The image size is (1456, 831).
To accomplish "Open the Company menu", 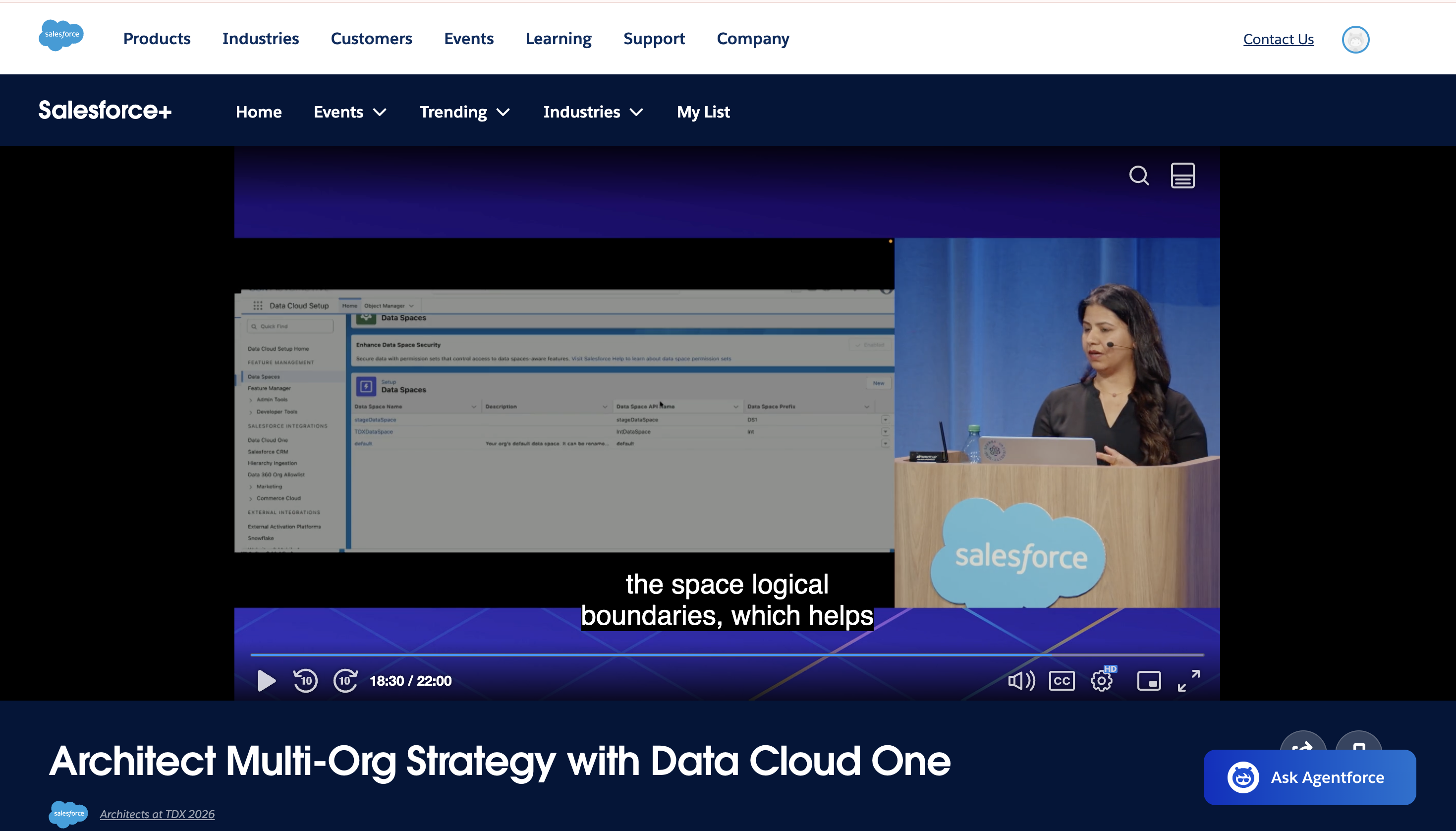I will tap(753, 39).
